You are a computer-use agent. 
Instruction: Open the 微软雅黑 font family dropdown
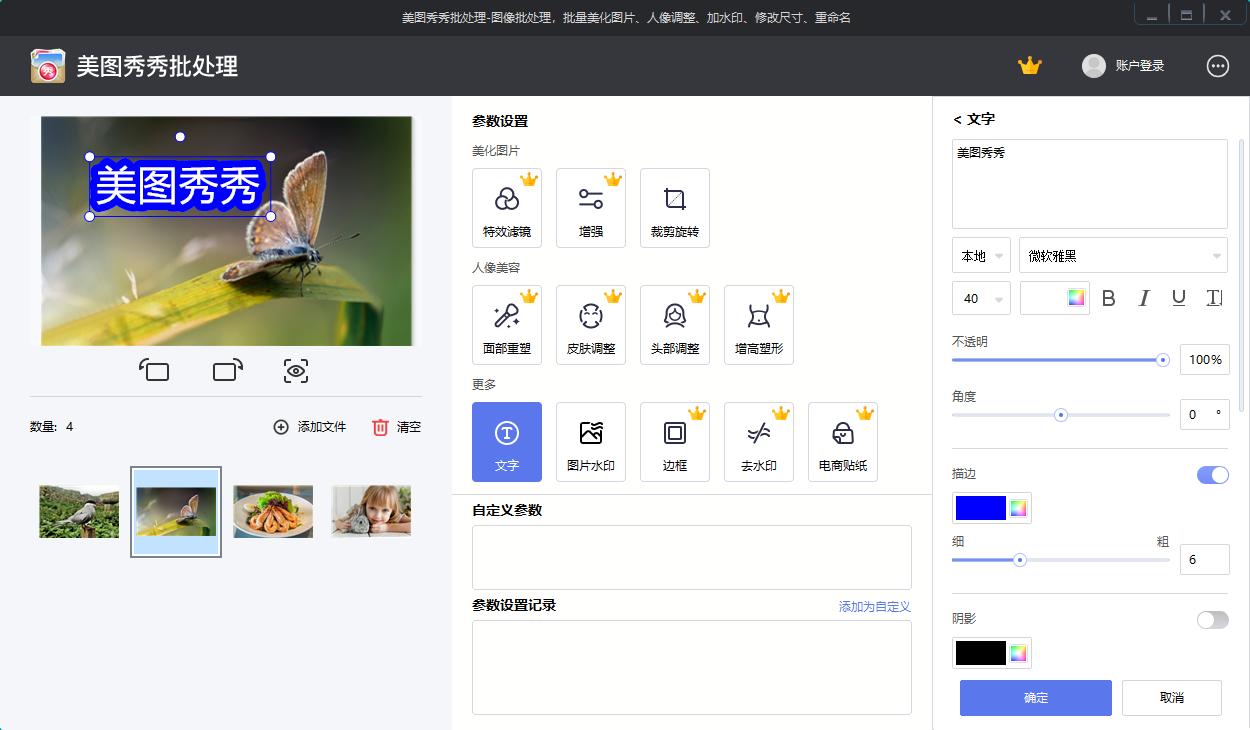1123,255
